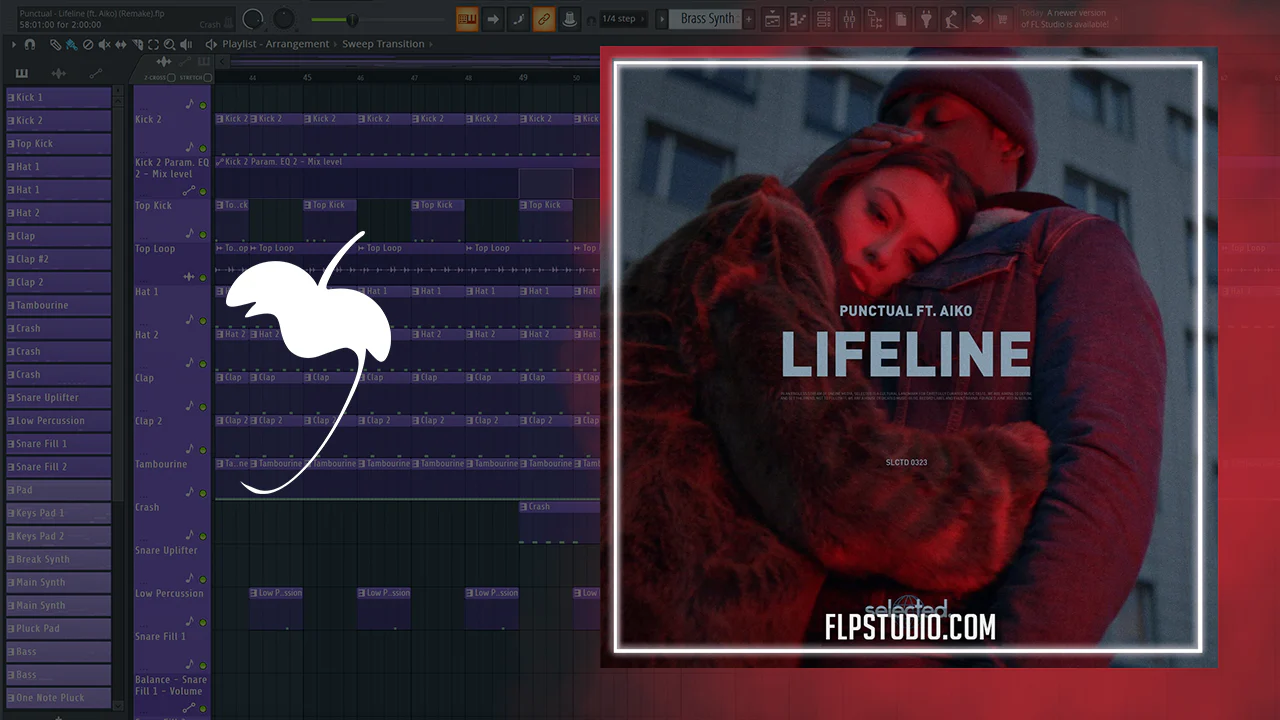Click the speaker icon before Playlist title
Screen dimensions: 1280x720
211,44
